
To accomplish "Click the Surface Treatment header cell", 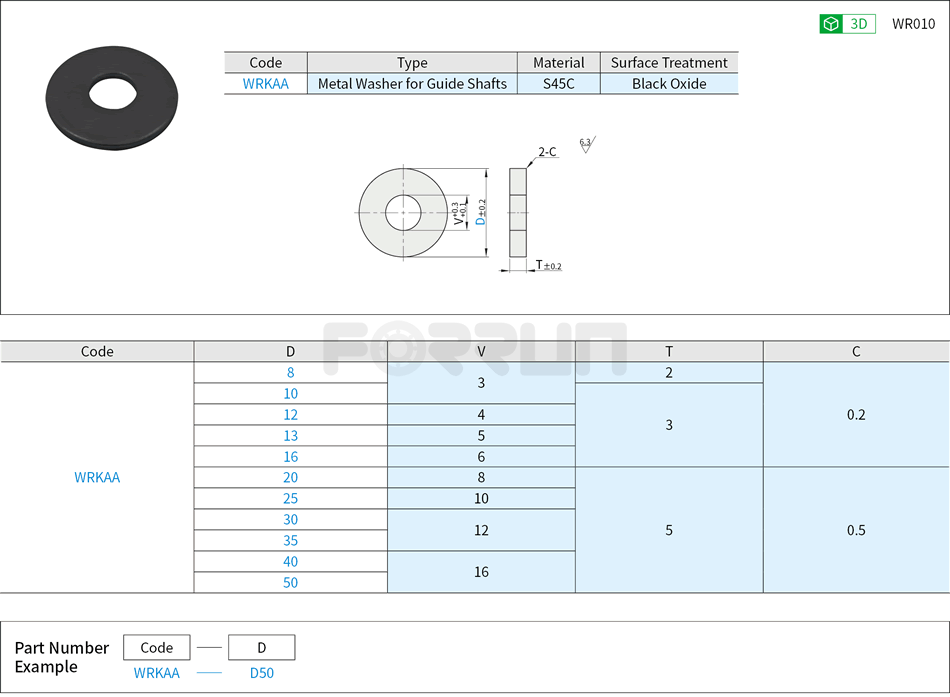I will [669, 62].
